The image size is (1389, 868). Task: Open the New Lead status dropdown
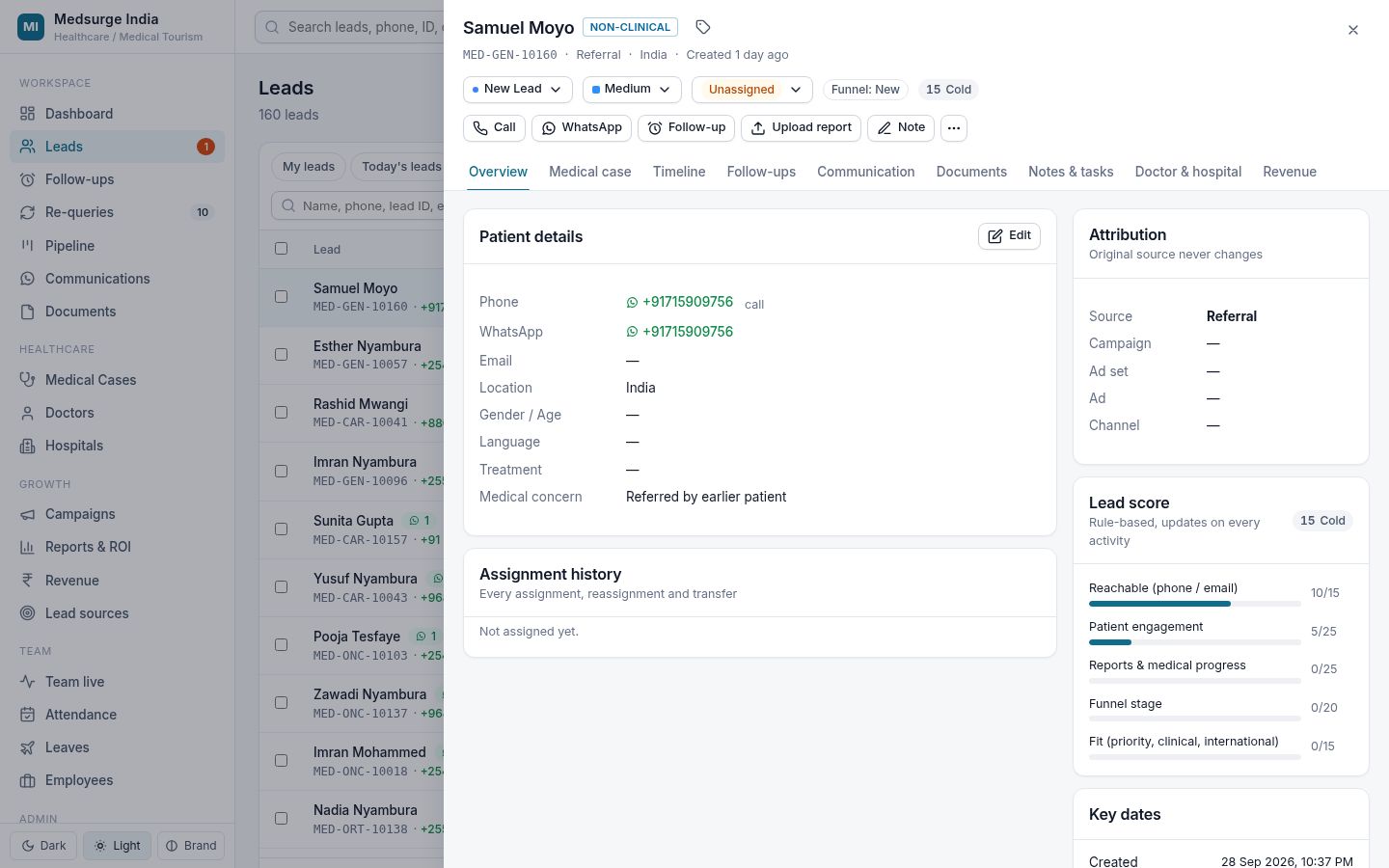click(x=518, y=90)
